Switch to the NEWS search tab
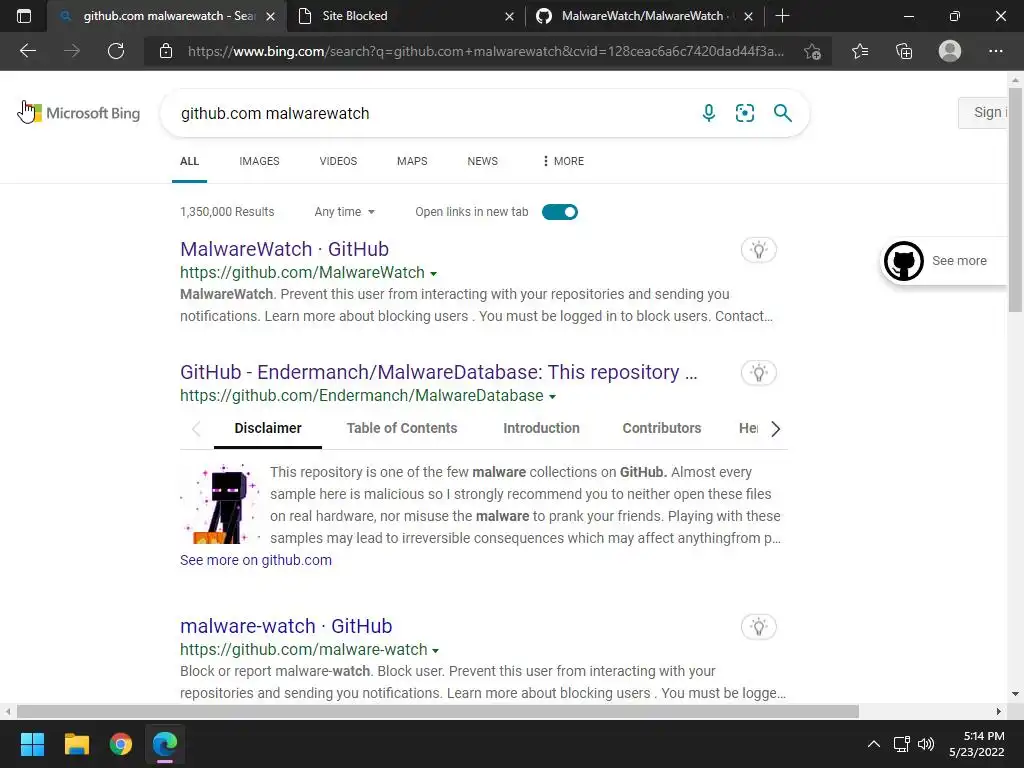Viewport: 1024px width, 768px height. pos(483,161)
